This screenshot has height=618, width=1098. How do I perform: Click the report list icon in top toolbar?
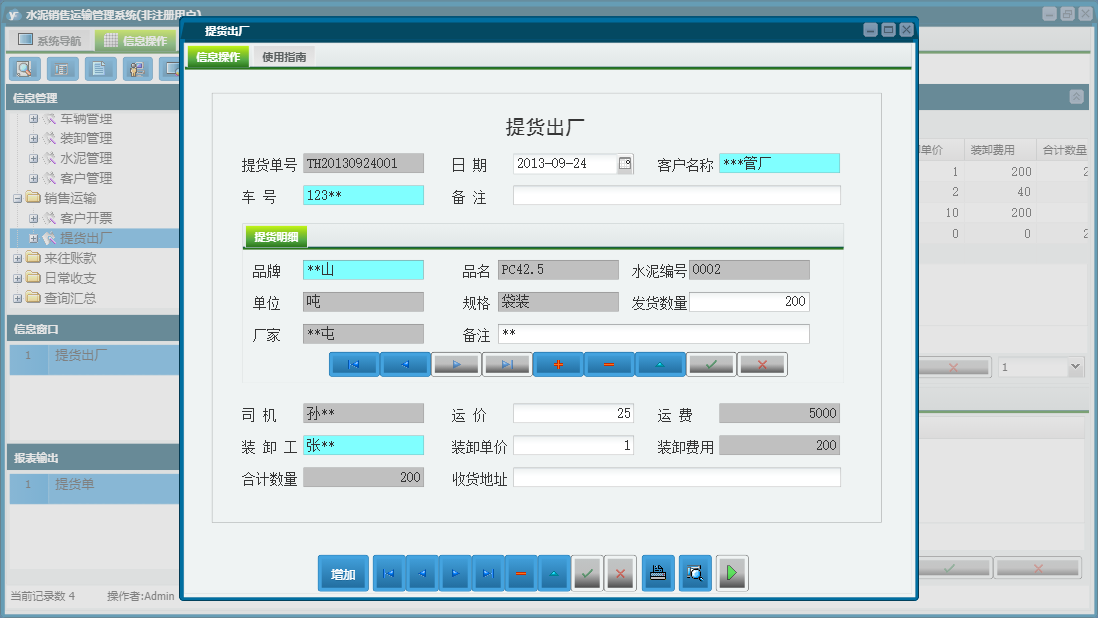point(61,69)
